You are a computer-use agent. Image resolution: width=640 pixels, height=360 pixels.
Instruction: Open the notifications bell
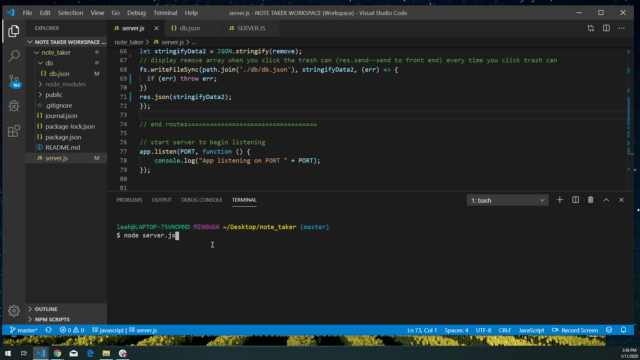pos(623,330)
